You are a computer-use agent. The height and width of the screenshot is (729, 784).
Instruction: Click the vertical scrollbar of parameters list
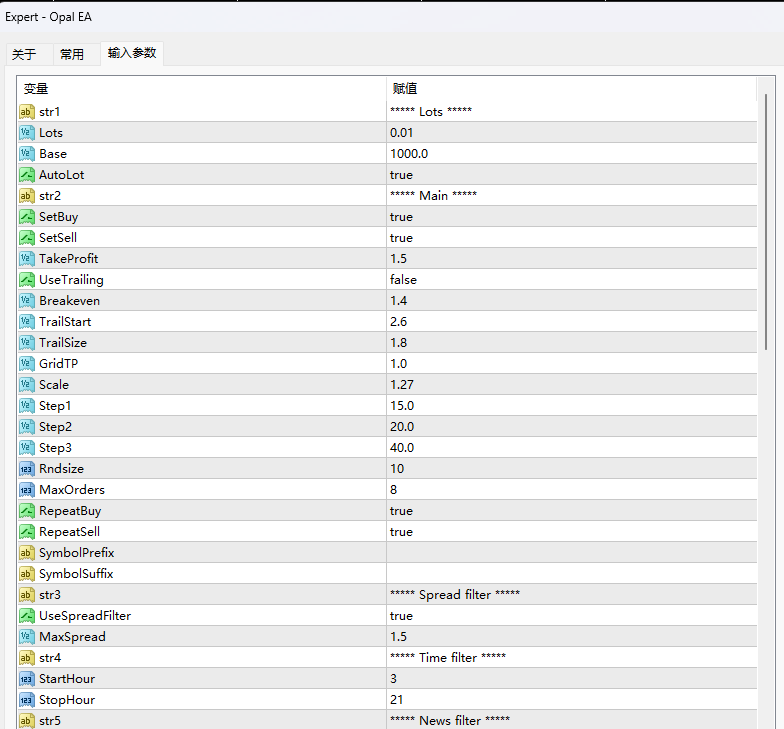767,220
